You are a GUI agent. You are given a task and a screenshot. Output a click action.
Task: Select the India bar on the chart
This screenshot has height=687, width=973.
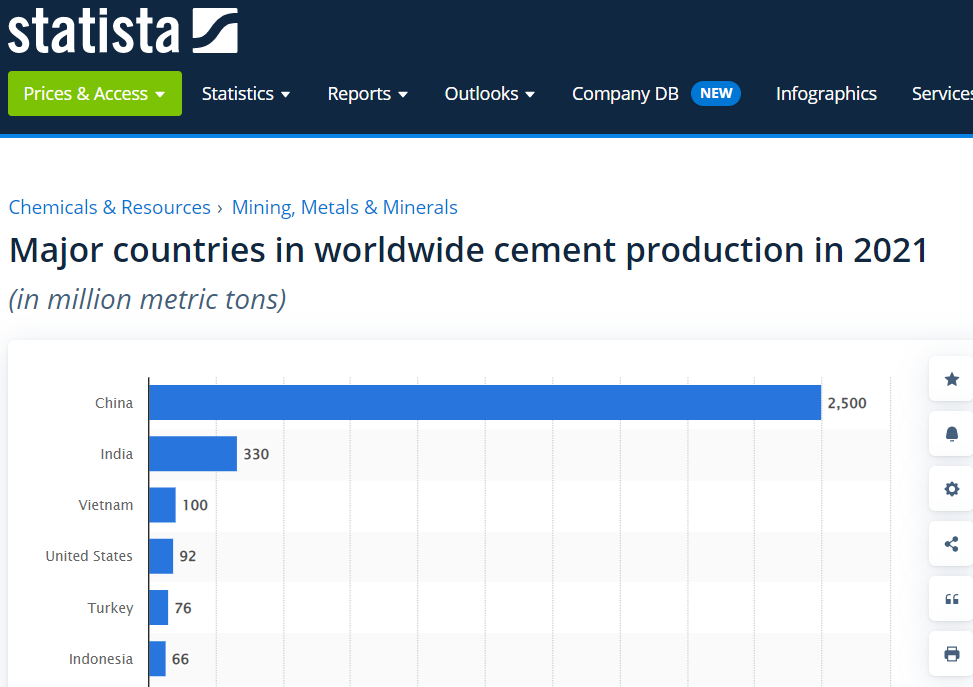[x=192, y=454]
